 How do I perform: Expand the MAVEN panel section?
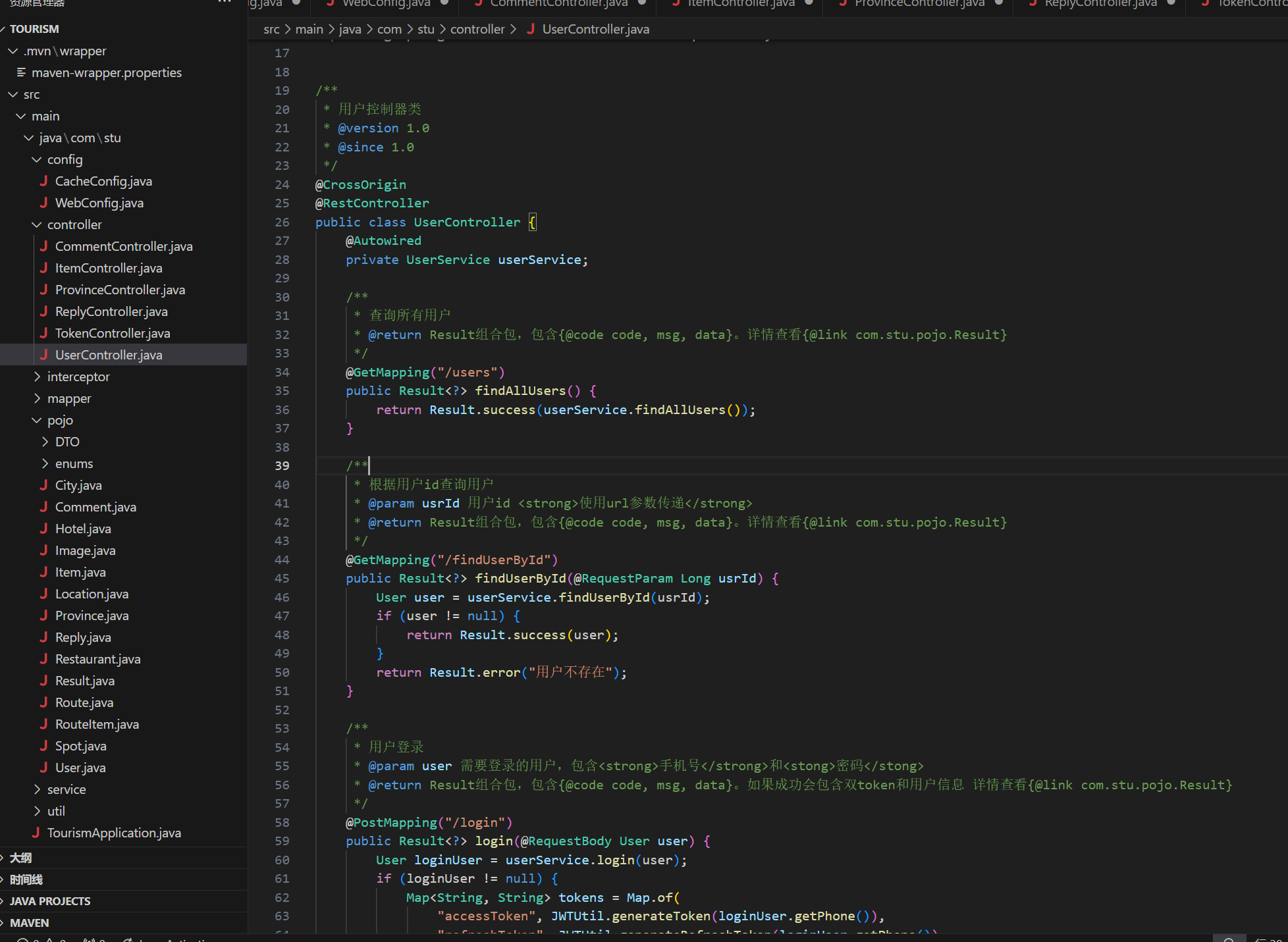point(29,923)
